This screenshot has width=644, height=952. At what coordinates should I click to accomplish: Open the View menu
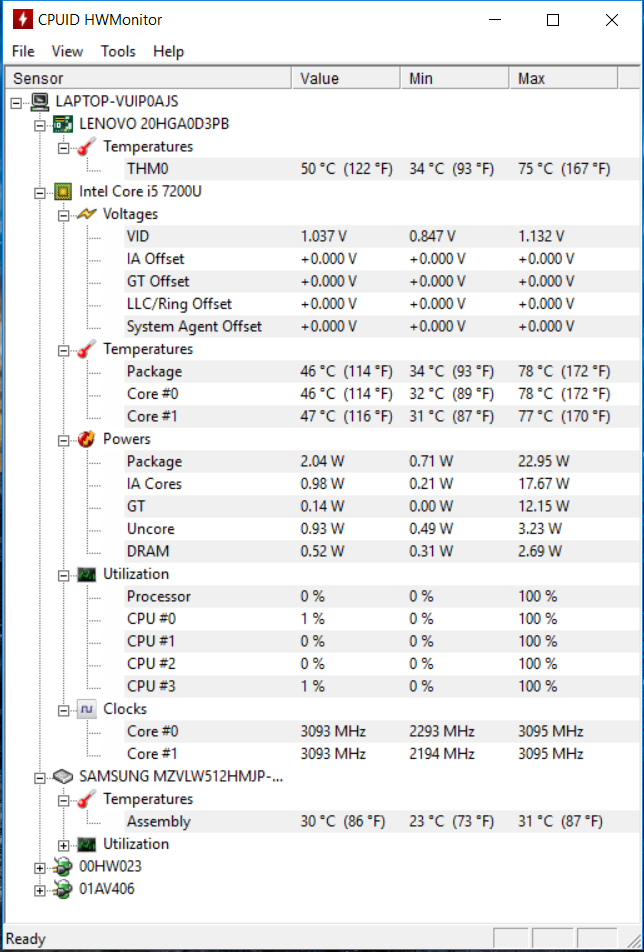pyautogui.click(x=67, y=51)
